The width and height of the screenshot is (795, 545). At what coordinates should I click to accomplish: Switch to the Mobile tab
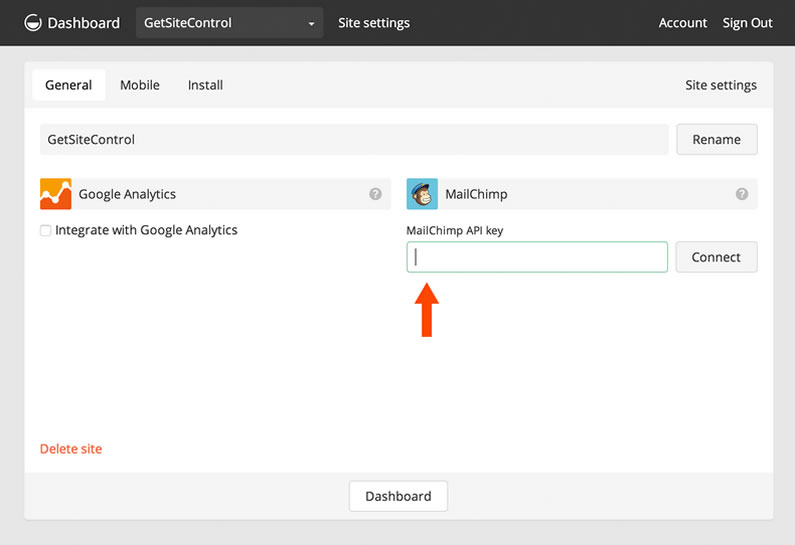140,85
